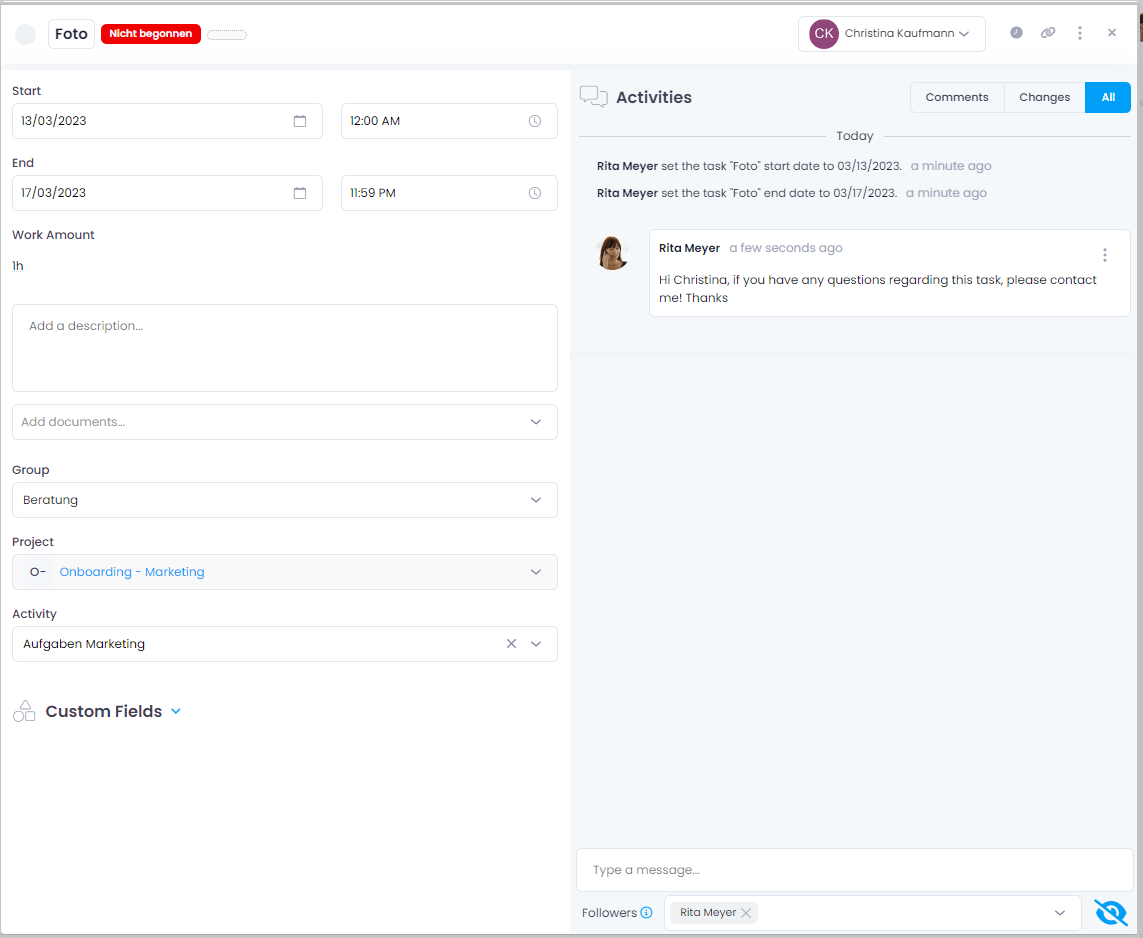The image size is (1143, 938).
Task: Click the Work Amount value 1h
Action: click(x=18, y=266)
